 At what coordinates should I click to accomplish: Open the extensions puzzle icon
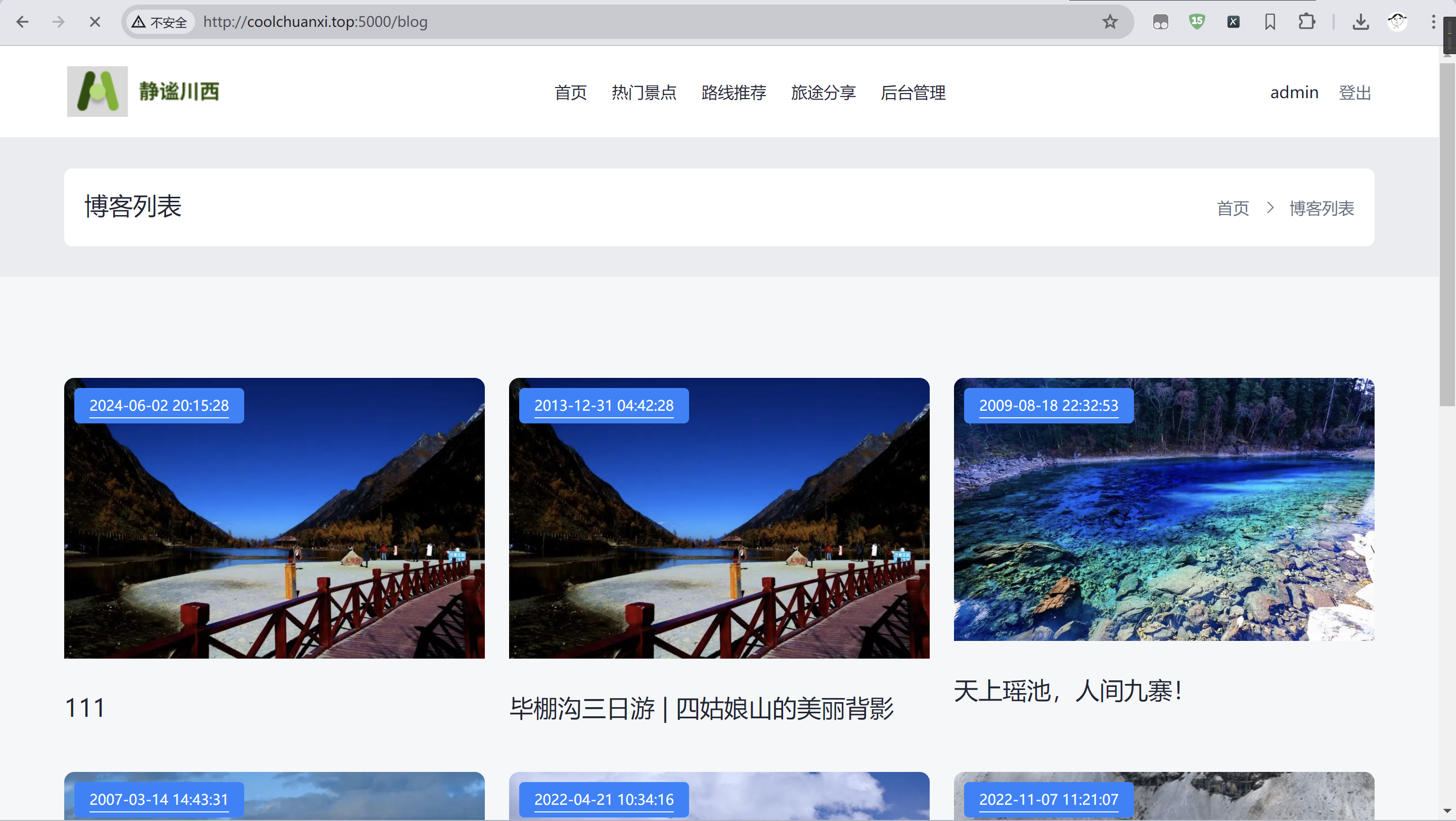pyautogui.click(x=1306, y=22)
